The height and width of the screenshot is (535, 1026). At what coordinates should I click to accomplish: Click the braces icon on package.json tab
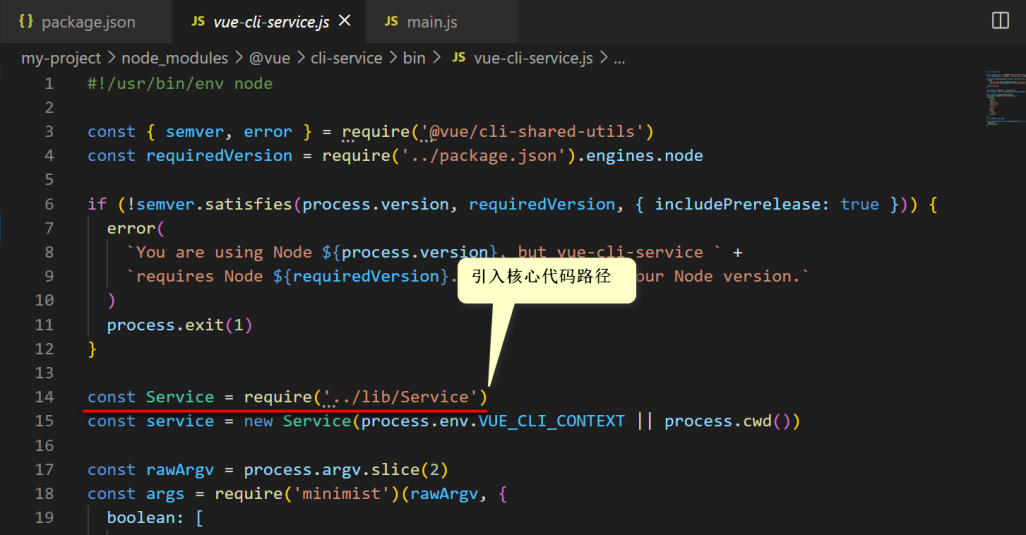26,21
